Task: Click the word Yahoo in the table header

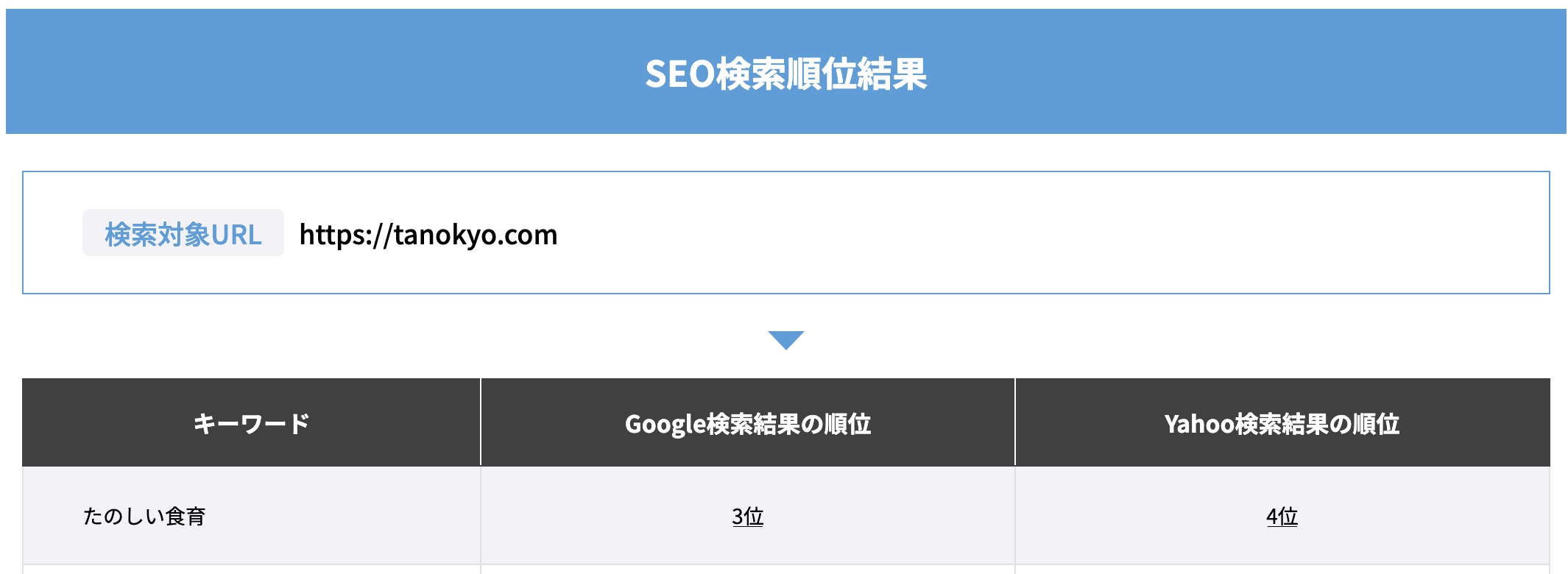Action: (1198, 424)
